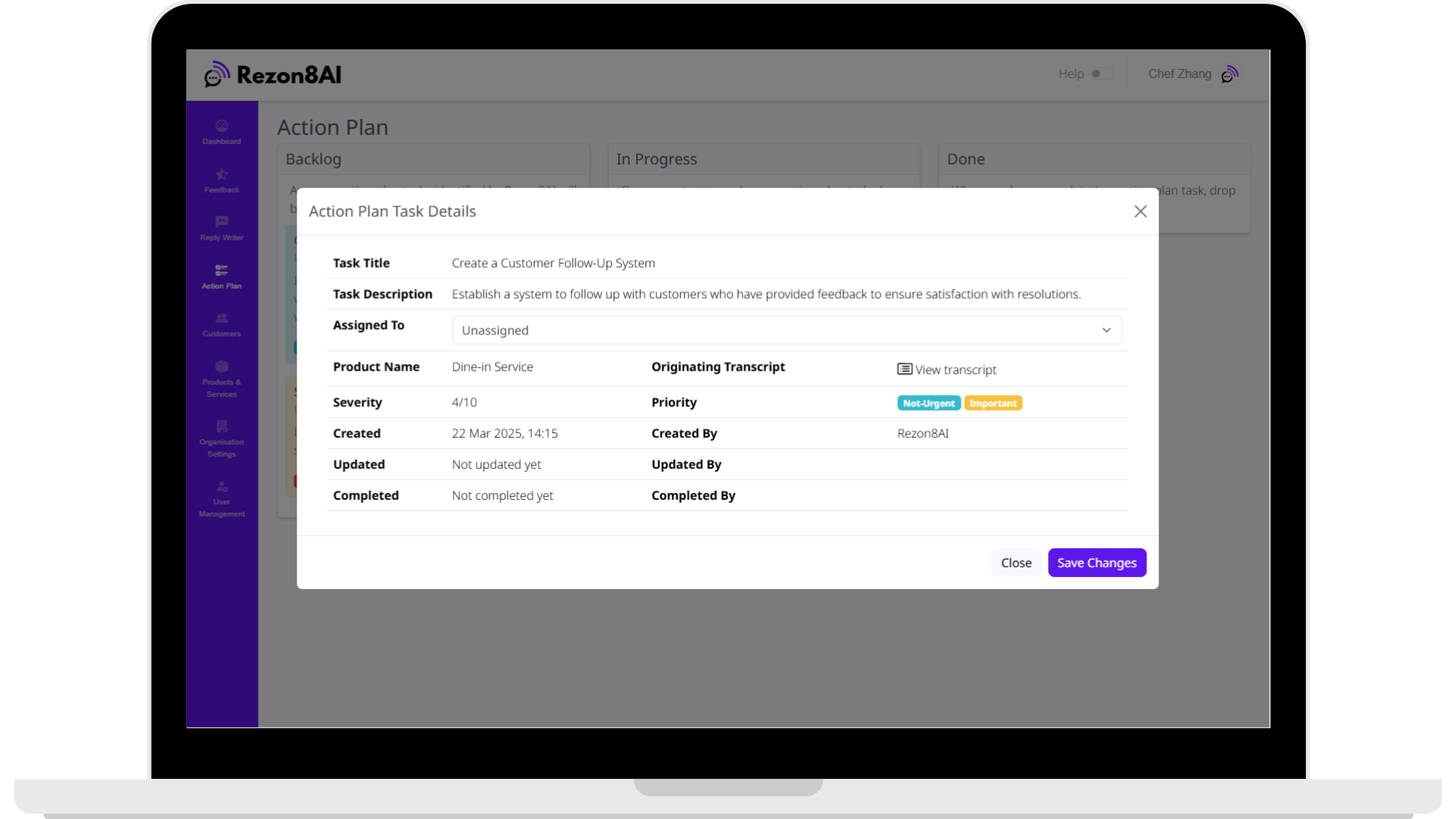Viewport: 1456px width, 819px height.
Task: Go to User Management
Action: 221,498
